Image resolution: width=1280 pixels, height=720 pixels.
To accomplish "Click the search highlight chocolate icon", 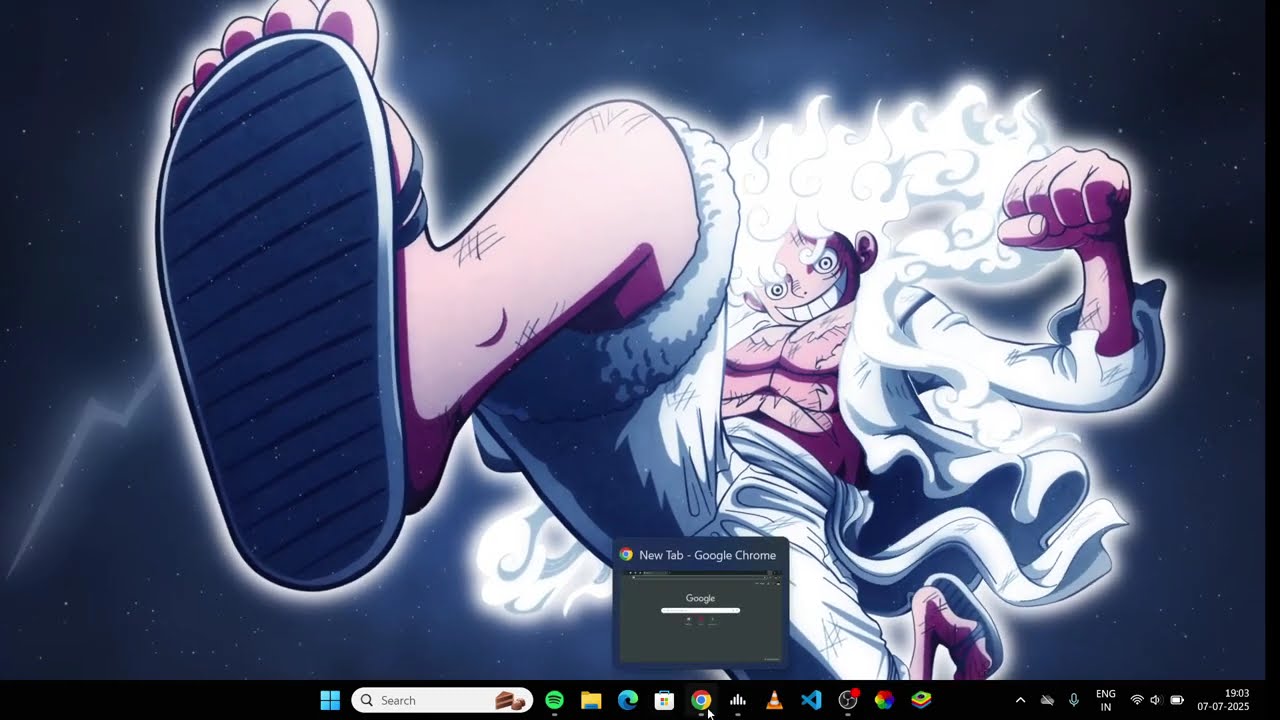I will pos(511,700).
